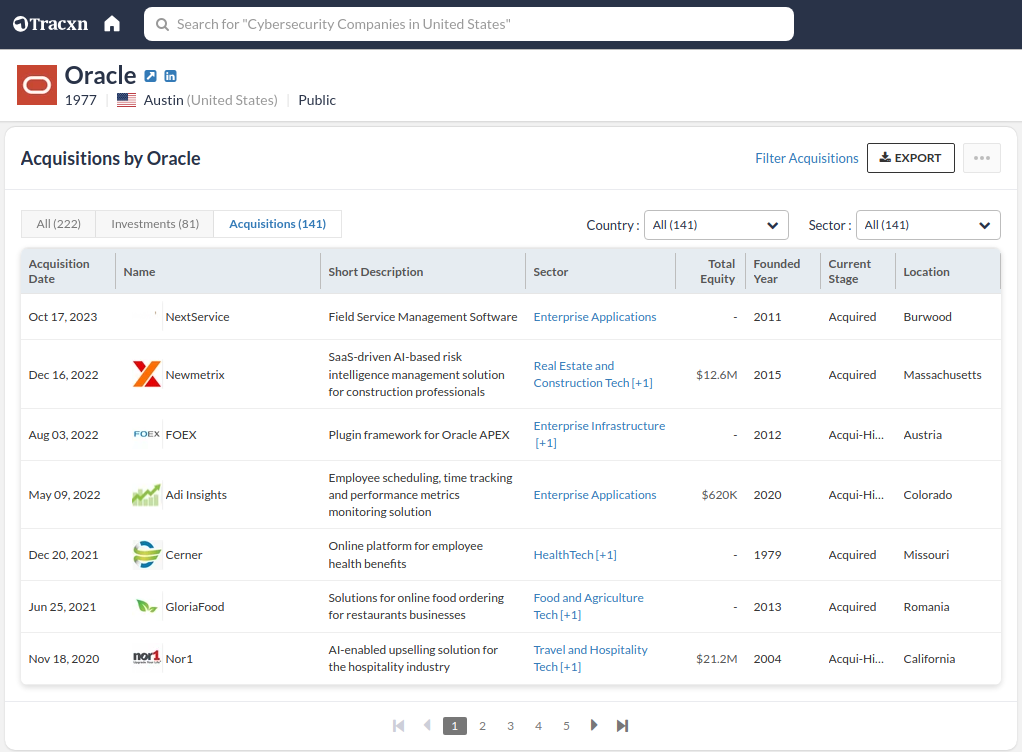The image size is (1022, 752).
Task: Click the Austria location cell
Action: pyautogui.click(x=922, y=435)
